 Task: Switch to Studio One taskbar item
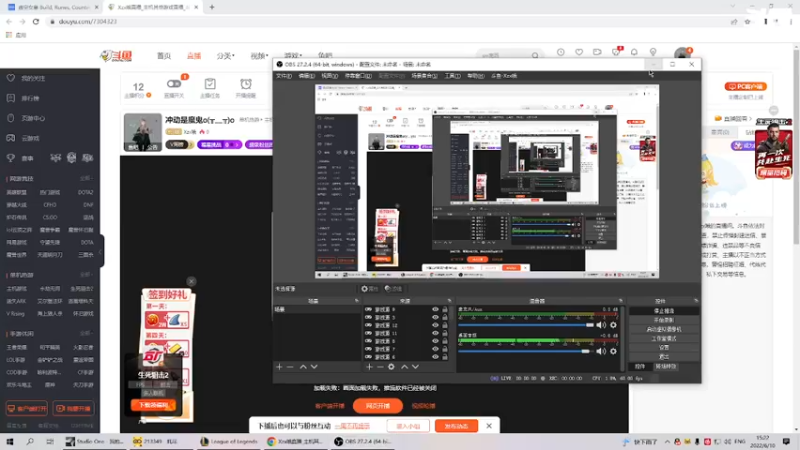click(95, 441)
